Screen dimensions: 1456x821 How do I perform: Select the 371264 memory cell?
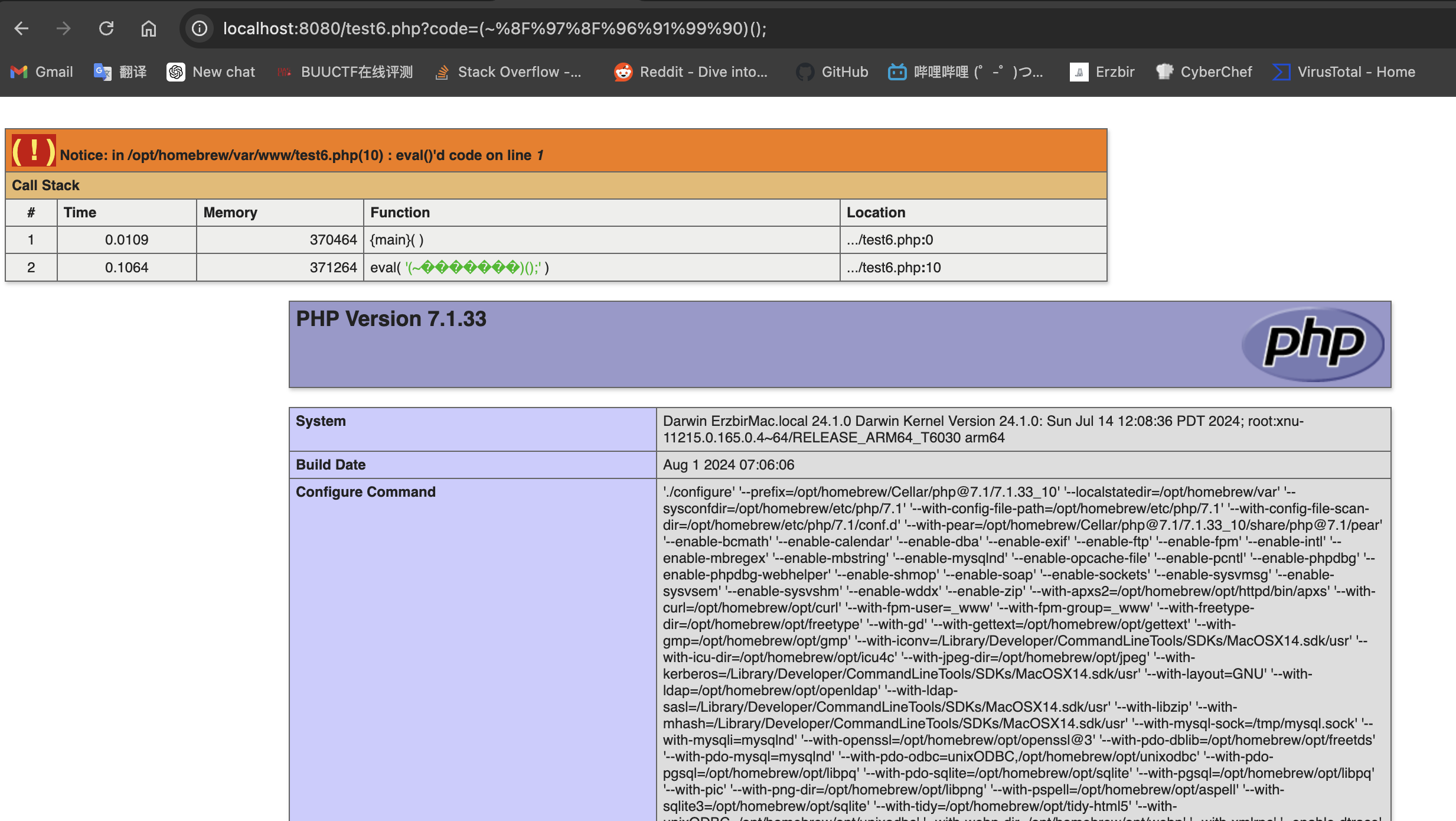click(x=280, y=268)
